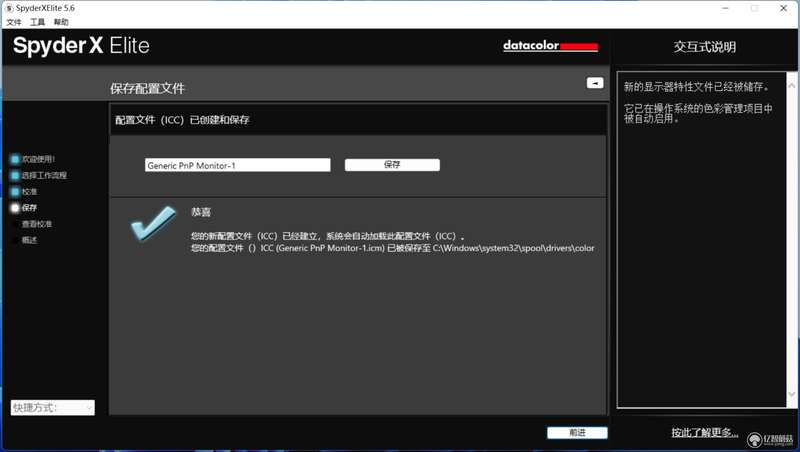Viewport: 800px width, 452px height.
Task: Close the SpyderXElite window
Action: 784,8
